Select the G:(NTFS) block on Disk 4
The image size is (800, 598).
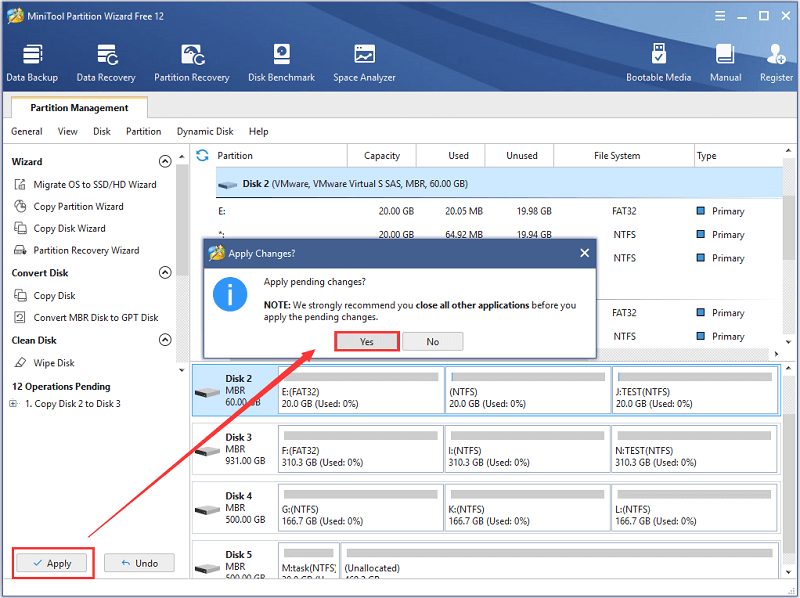click(x=361, y=508)
